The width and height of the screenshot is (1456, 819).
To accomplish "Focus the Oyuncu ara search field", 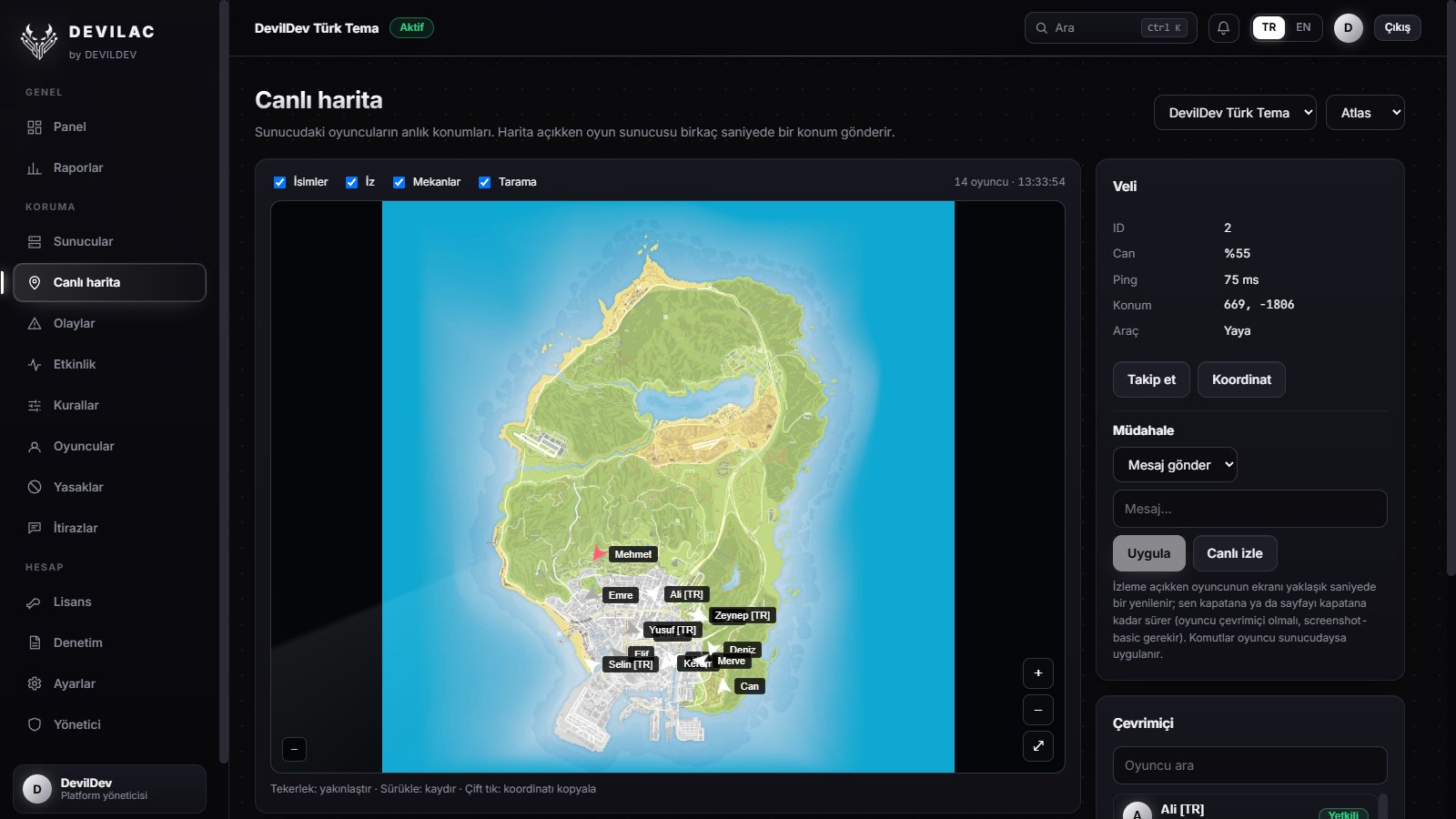I will tap(1249, 765).
